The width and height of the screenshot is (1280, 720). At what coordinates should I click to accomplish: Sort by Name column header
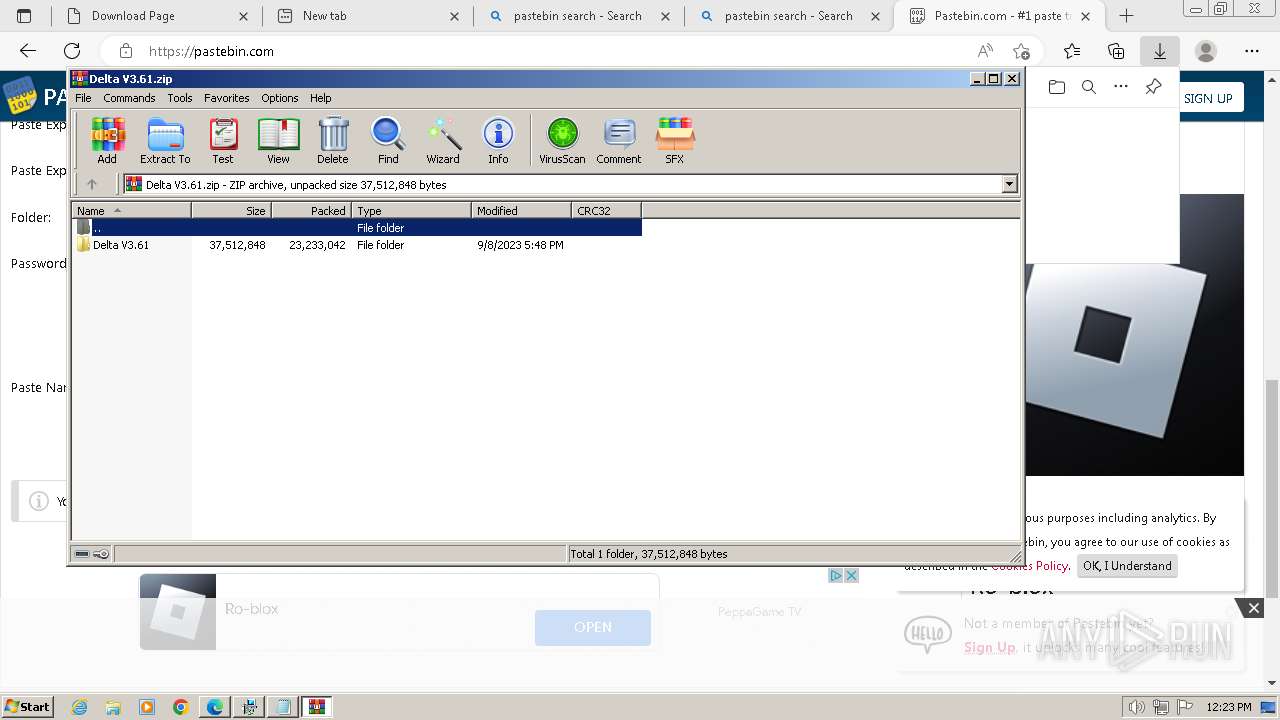point(131,210)
